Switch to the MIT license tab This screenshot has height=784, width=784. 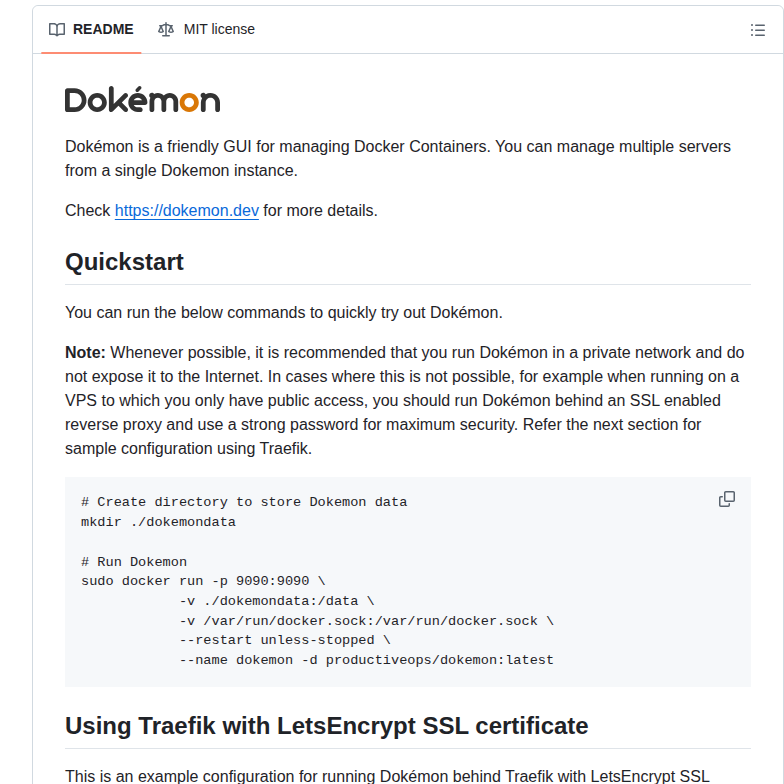click(x=206, y=30)
